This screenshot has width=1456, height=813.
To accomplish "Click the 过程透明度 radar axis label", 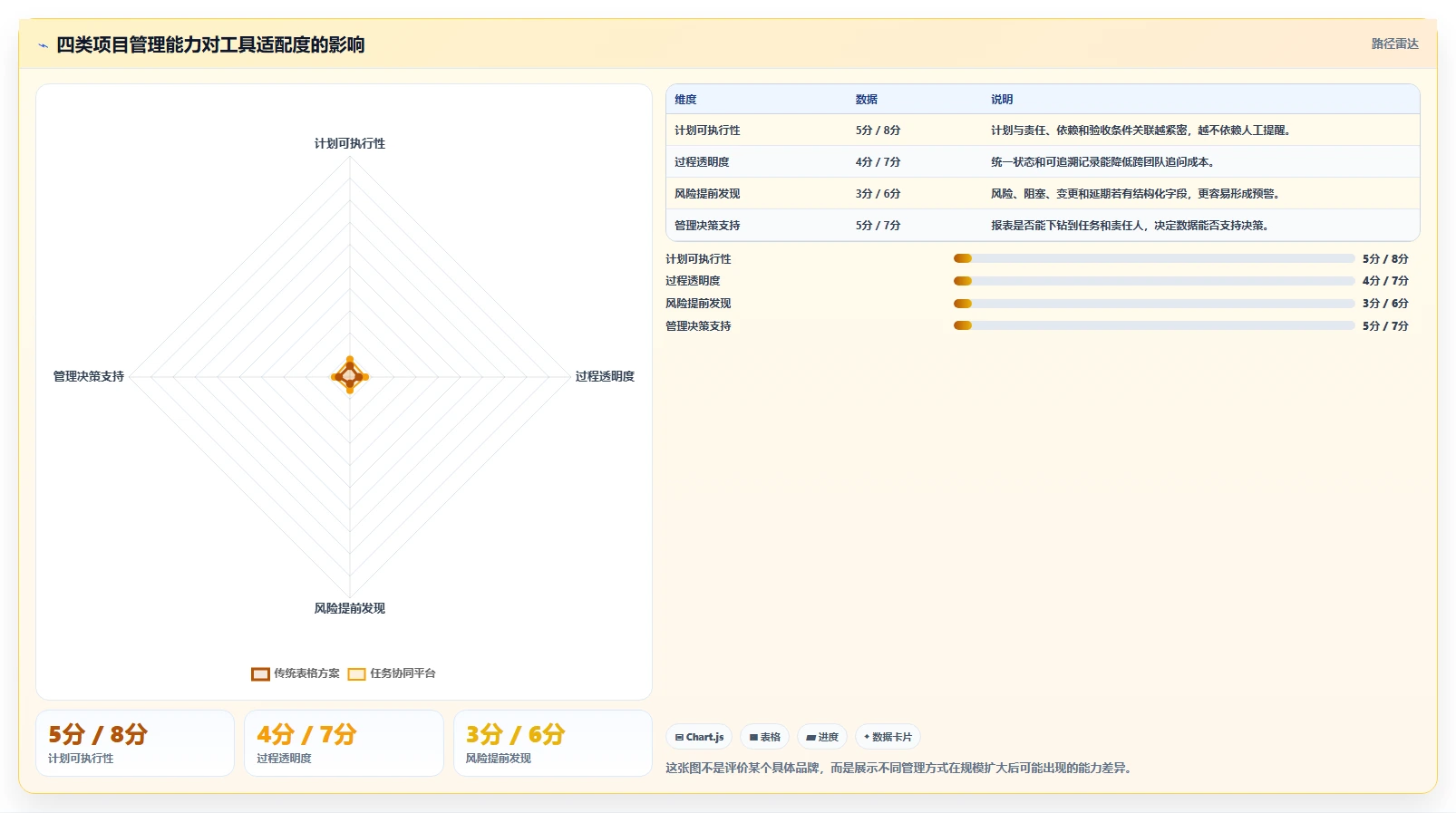I will (x=605, y=376).
